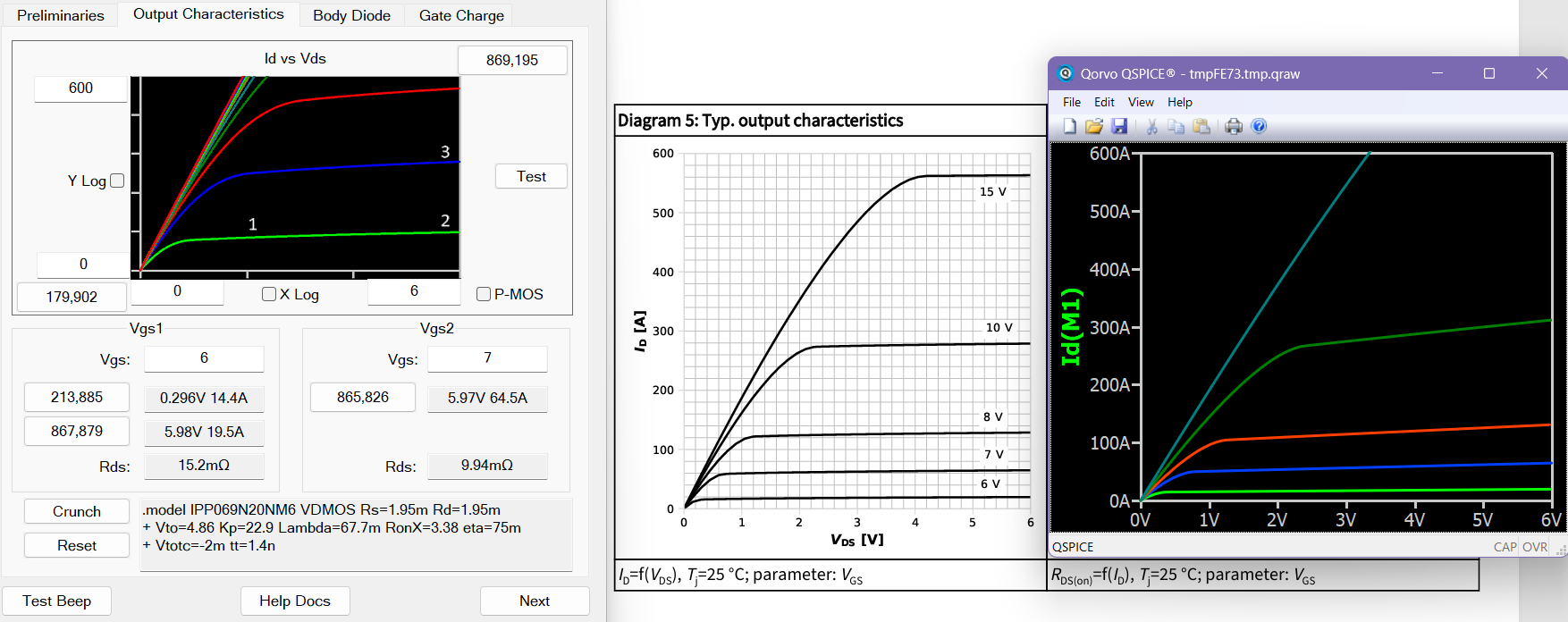Screen dimensions: 1568x622
Task: Enable the Y Log checkbox
Action: pyautogui.click(x=117, y=181)
